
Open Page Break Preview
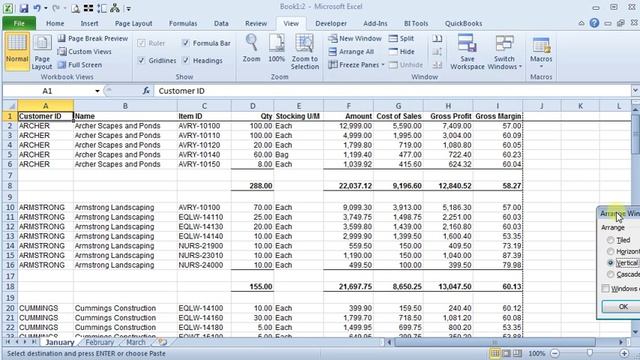[x=93, y=38]
